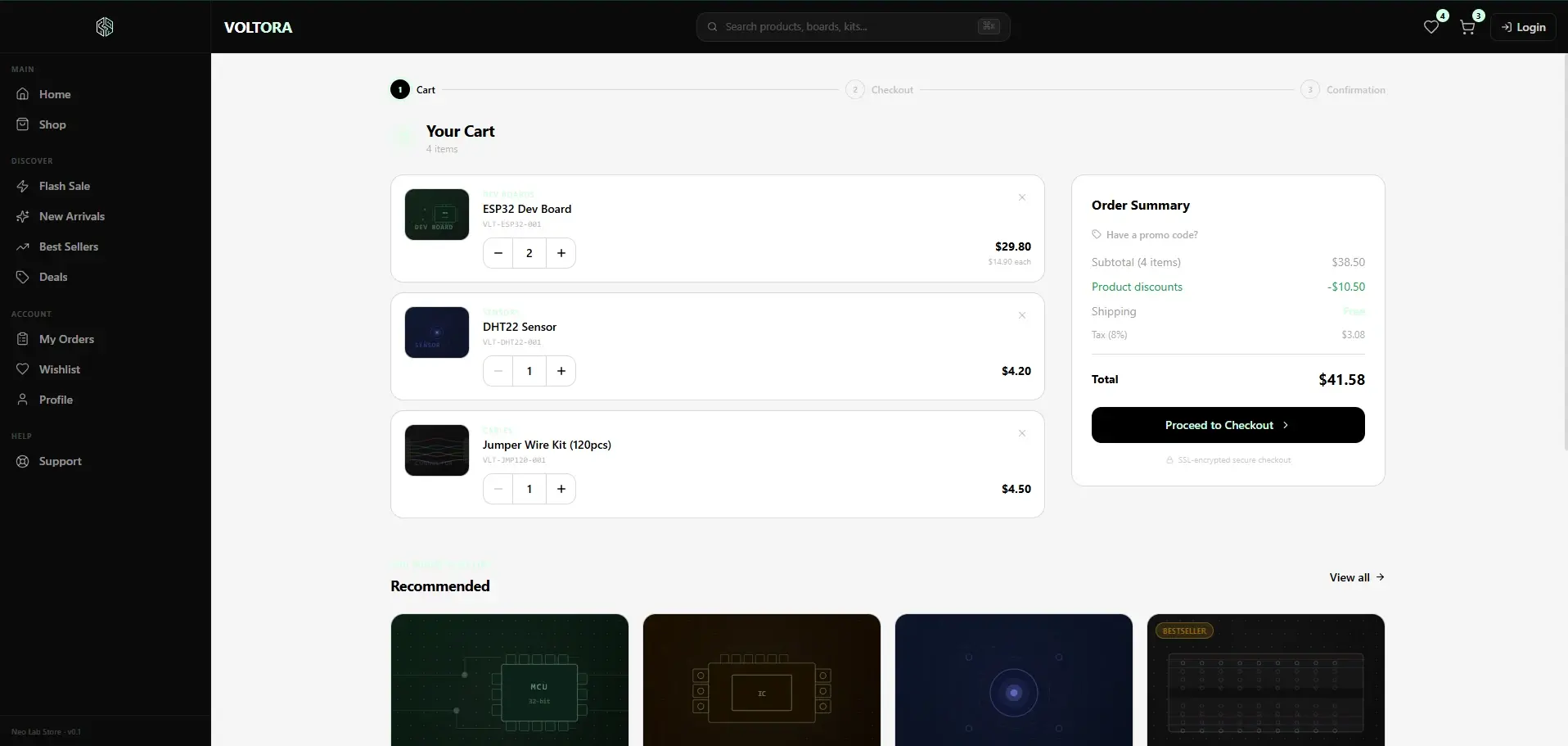1568x746 pixels.
Task: Click the ESP32 Dev Board thumbnail
Action: (x=437, y=215)
